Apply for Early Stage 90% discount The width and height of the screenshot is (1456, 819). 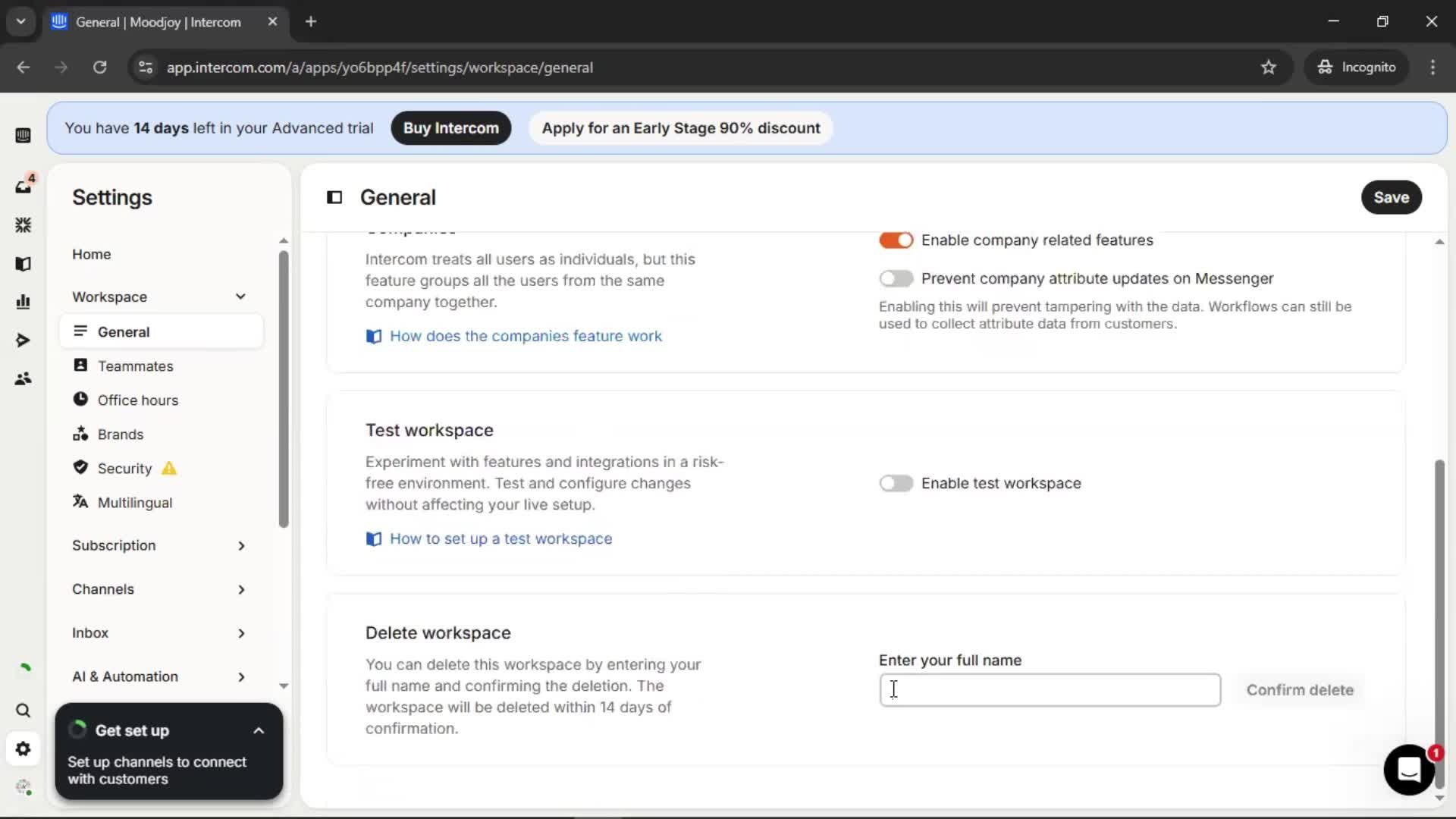[681, 128]
